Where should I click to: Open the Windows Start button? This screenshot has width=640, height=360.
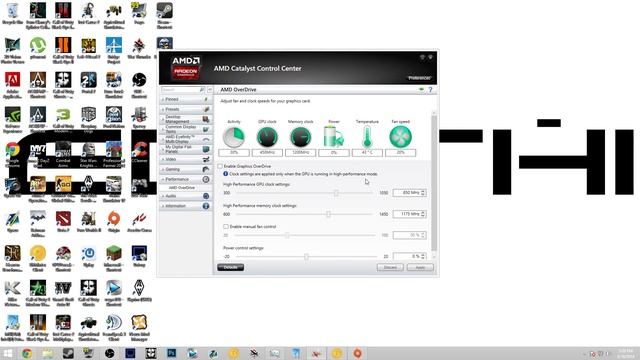[x=7, y=353]
